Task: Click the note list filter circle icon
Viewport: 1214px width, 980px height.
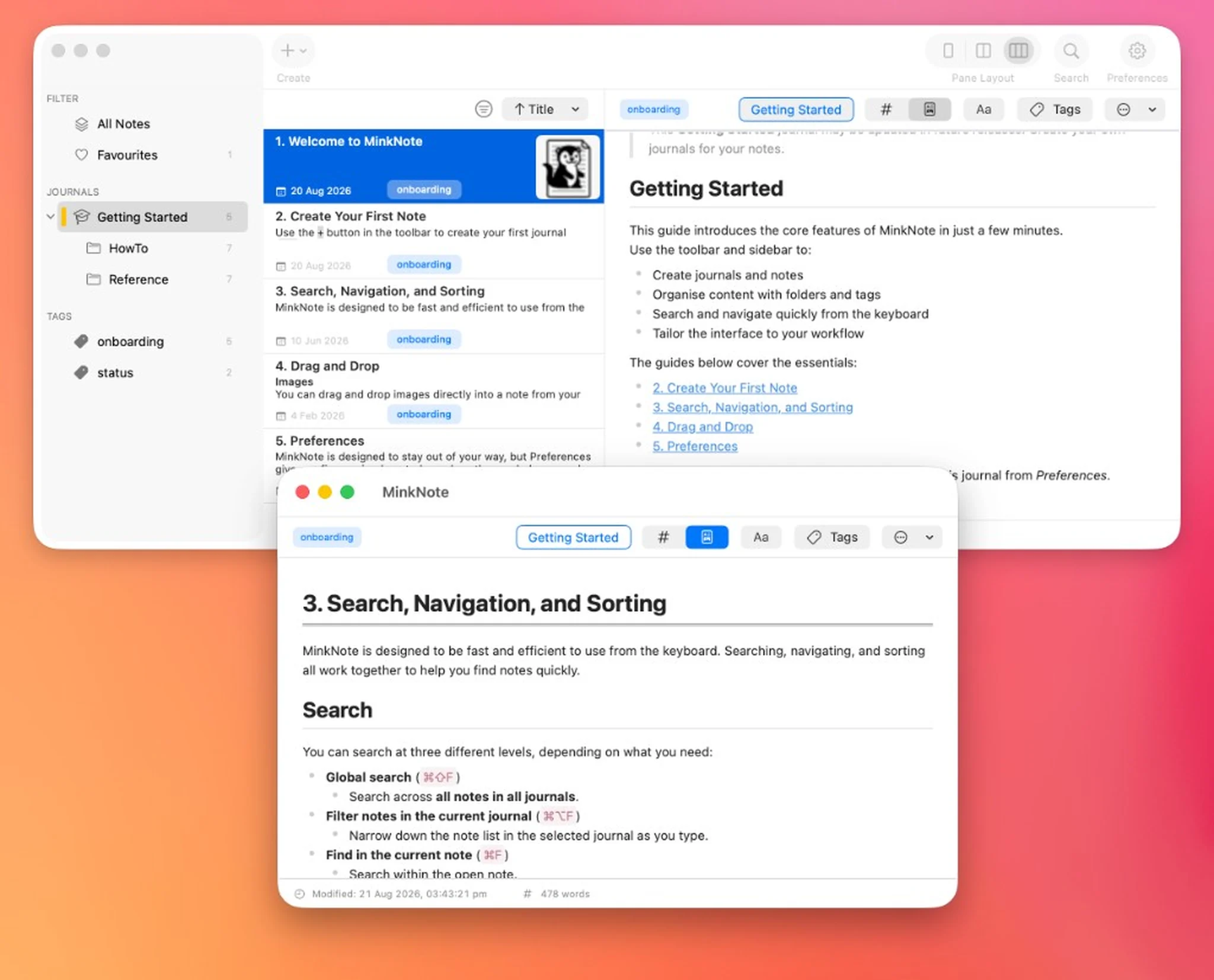Action: [x=484, y=109]
